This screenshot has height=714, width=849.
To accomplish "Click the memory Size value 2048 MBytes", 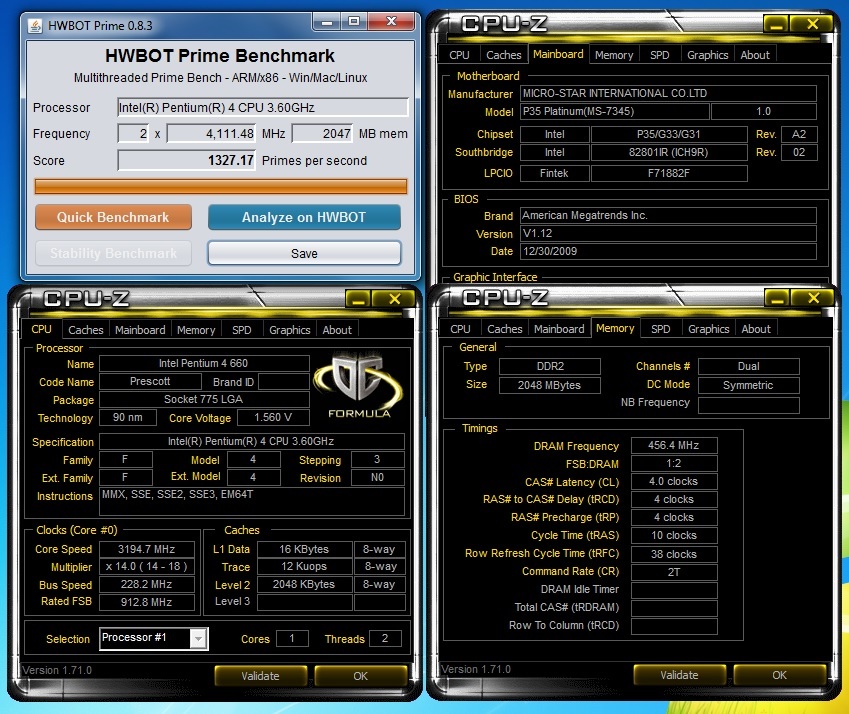I will (x=550, y=385).
